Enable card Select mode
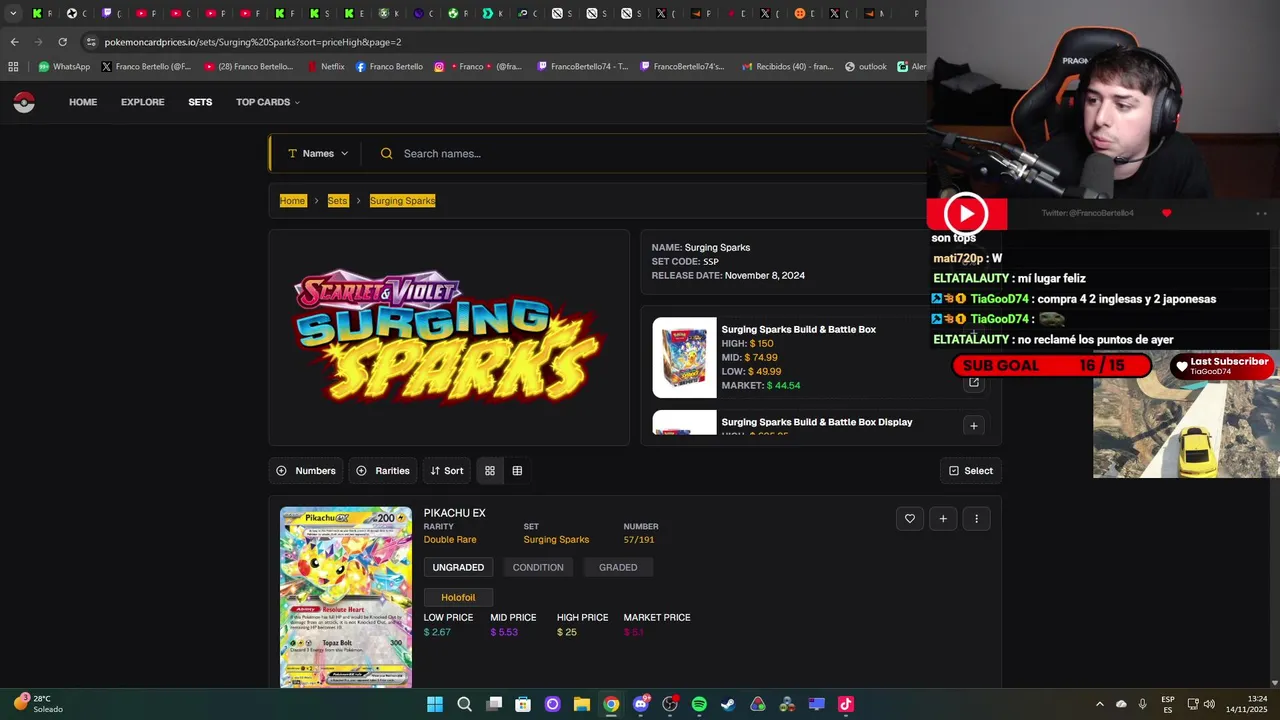The width and height of the screenshot is (1280, 720). tap(971, 471)
